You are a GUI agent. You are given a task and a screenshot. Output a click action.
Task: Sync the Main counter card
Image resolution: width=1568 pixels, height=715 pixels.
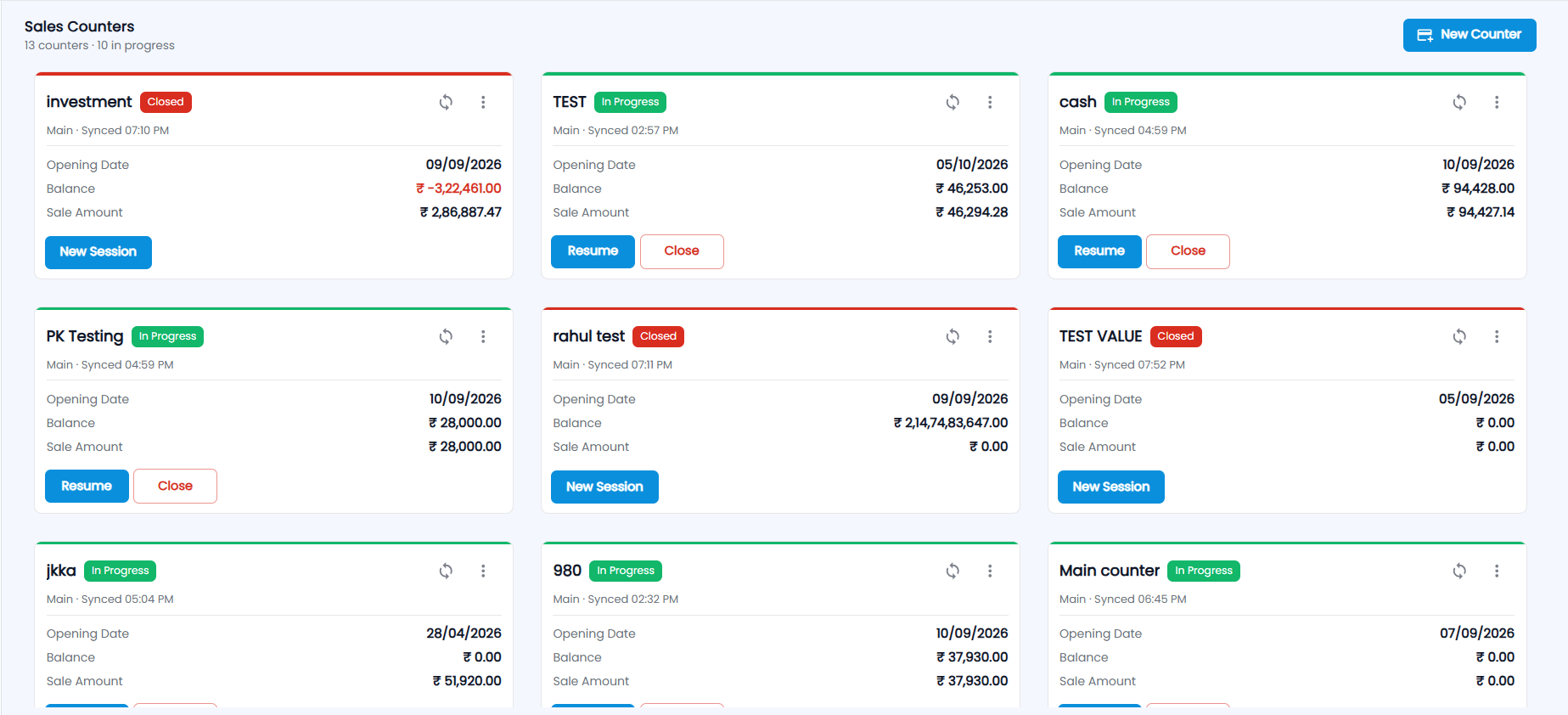1459,571
